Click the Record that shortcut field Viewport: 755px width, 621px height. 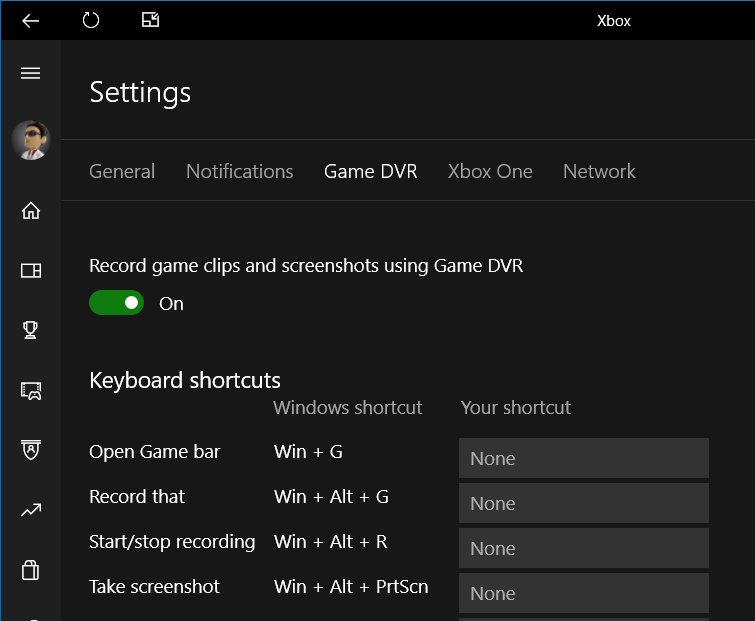pyautogui.click(x=584, y=503)
